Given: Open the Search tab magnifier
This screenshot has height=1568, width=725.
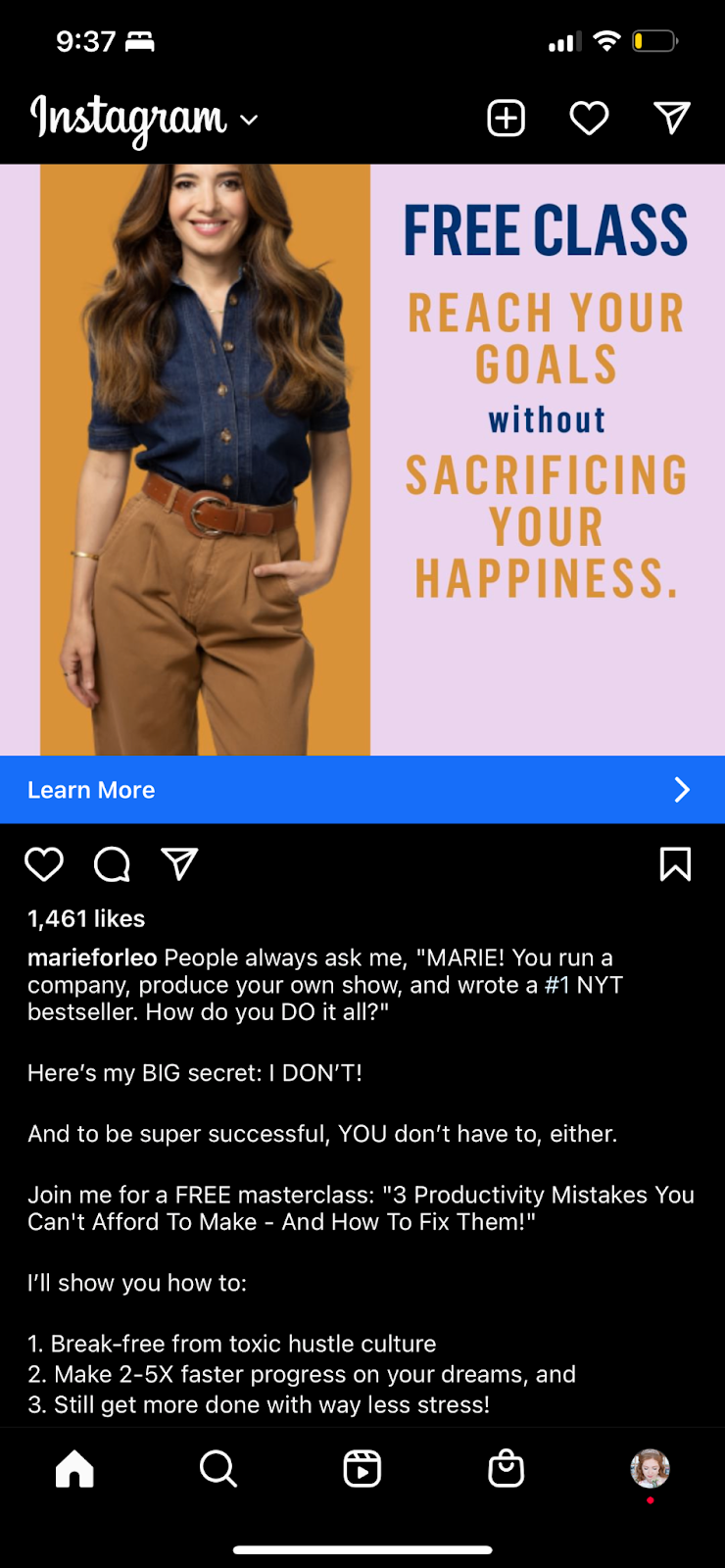Looking at the screenshot, I should (x=218, y=1469).
